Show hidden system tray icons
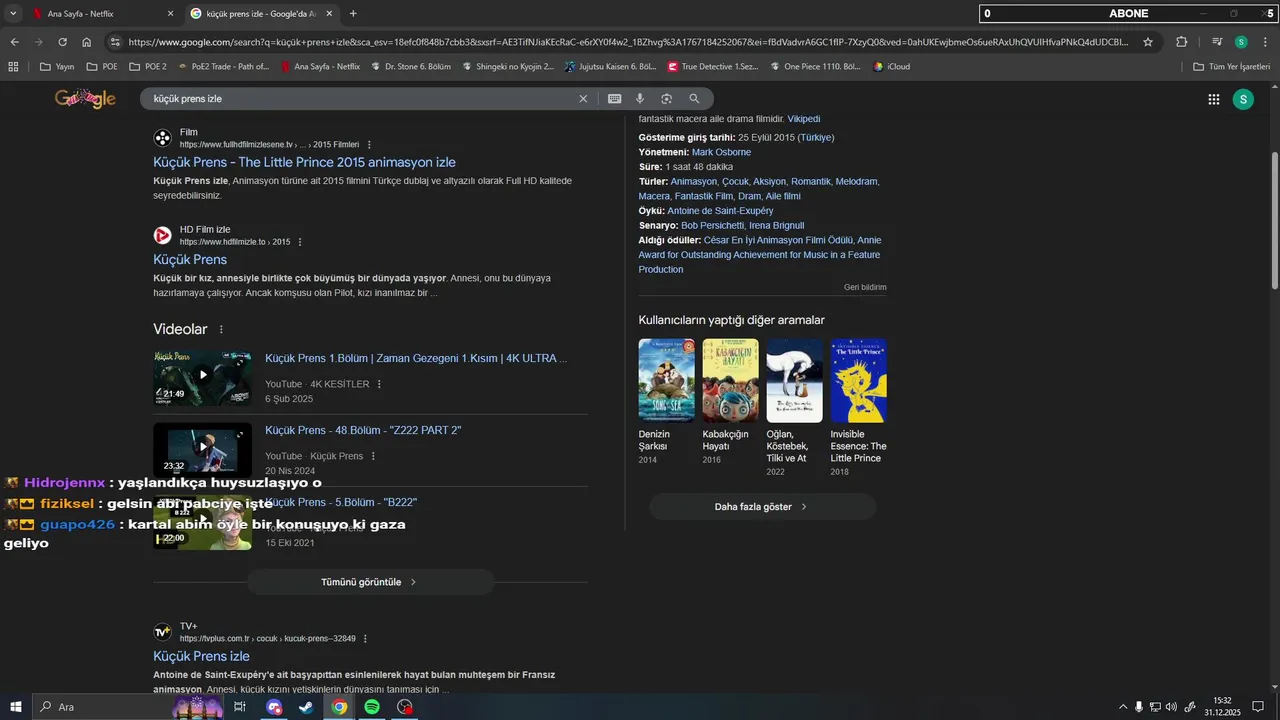The image size is (1280, 720). point(1122,707)
